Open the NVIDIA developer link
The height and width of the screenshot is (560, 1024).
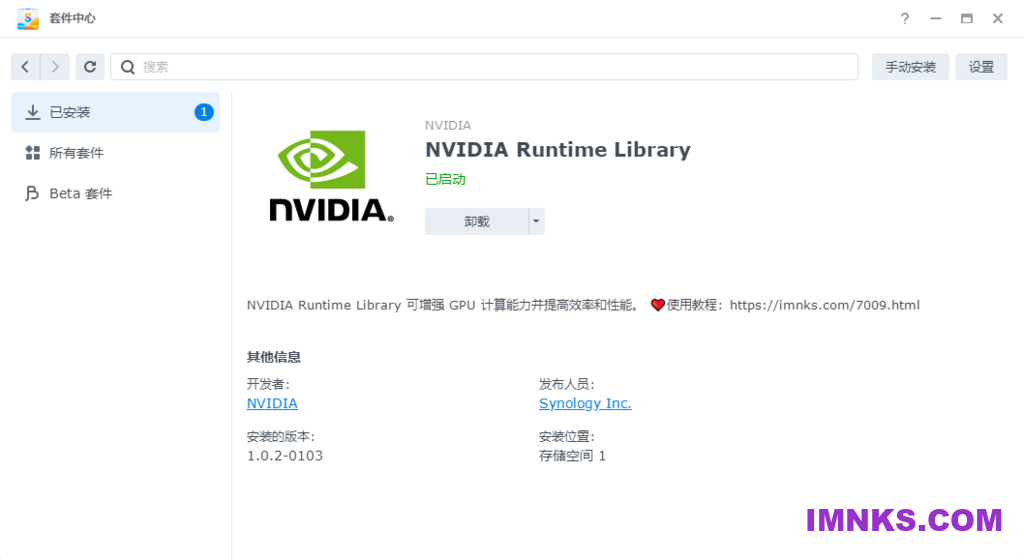pos(272,403)
